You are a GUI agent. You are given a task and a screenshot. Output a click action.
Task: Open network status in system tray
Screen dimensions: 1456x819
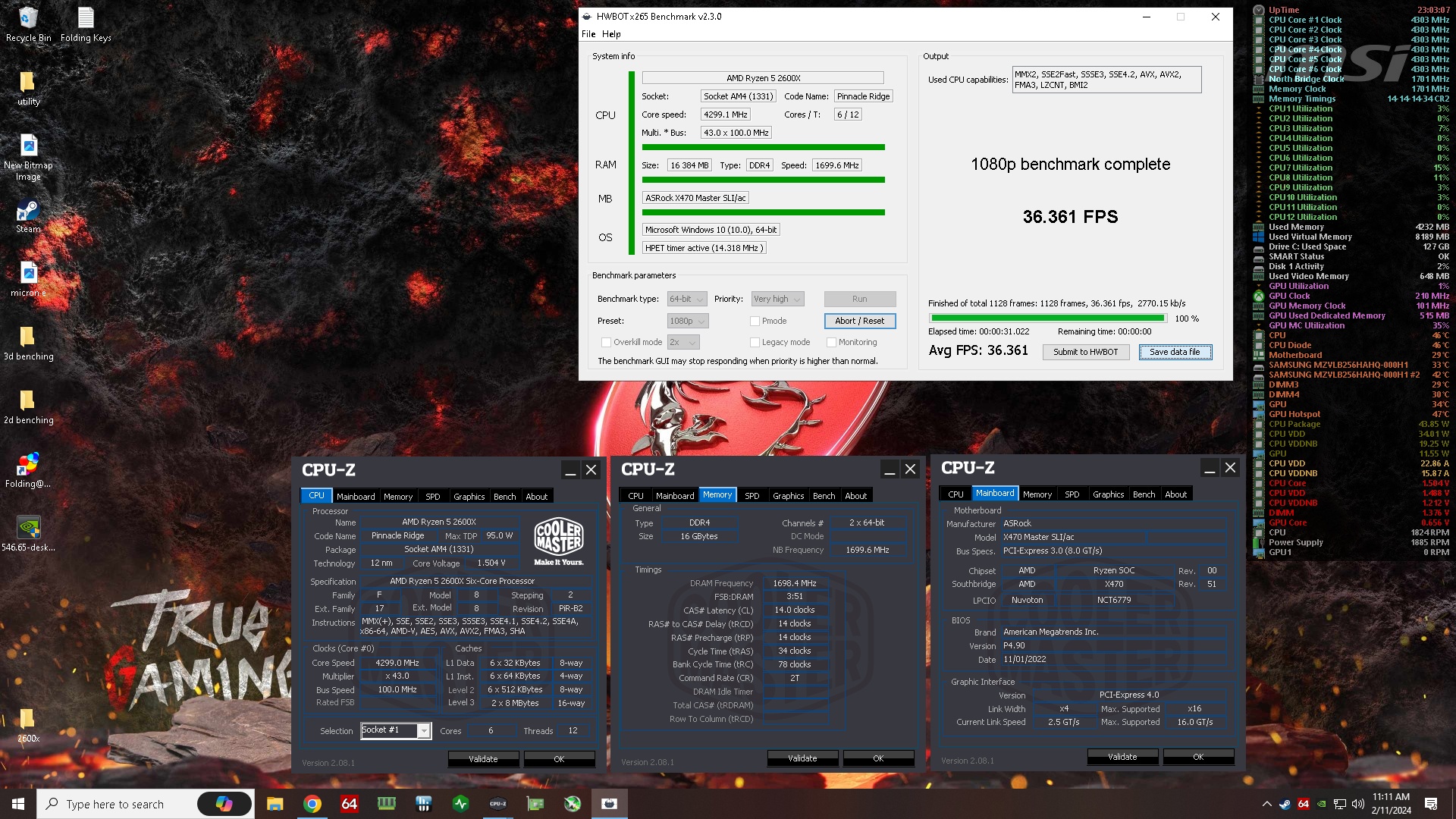tap(1340, 804)
